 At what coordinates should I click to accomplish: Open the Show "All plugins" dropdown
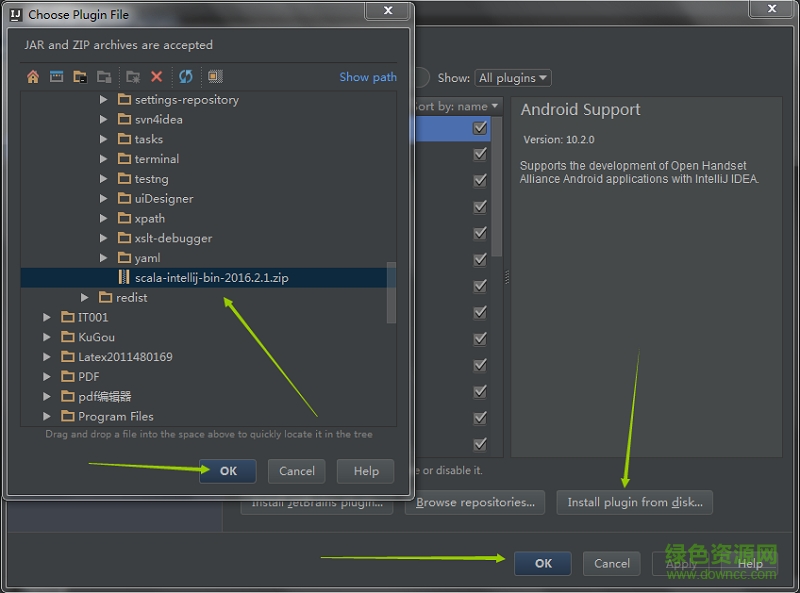[513, 78]
